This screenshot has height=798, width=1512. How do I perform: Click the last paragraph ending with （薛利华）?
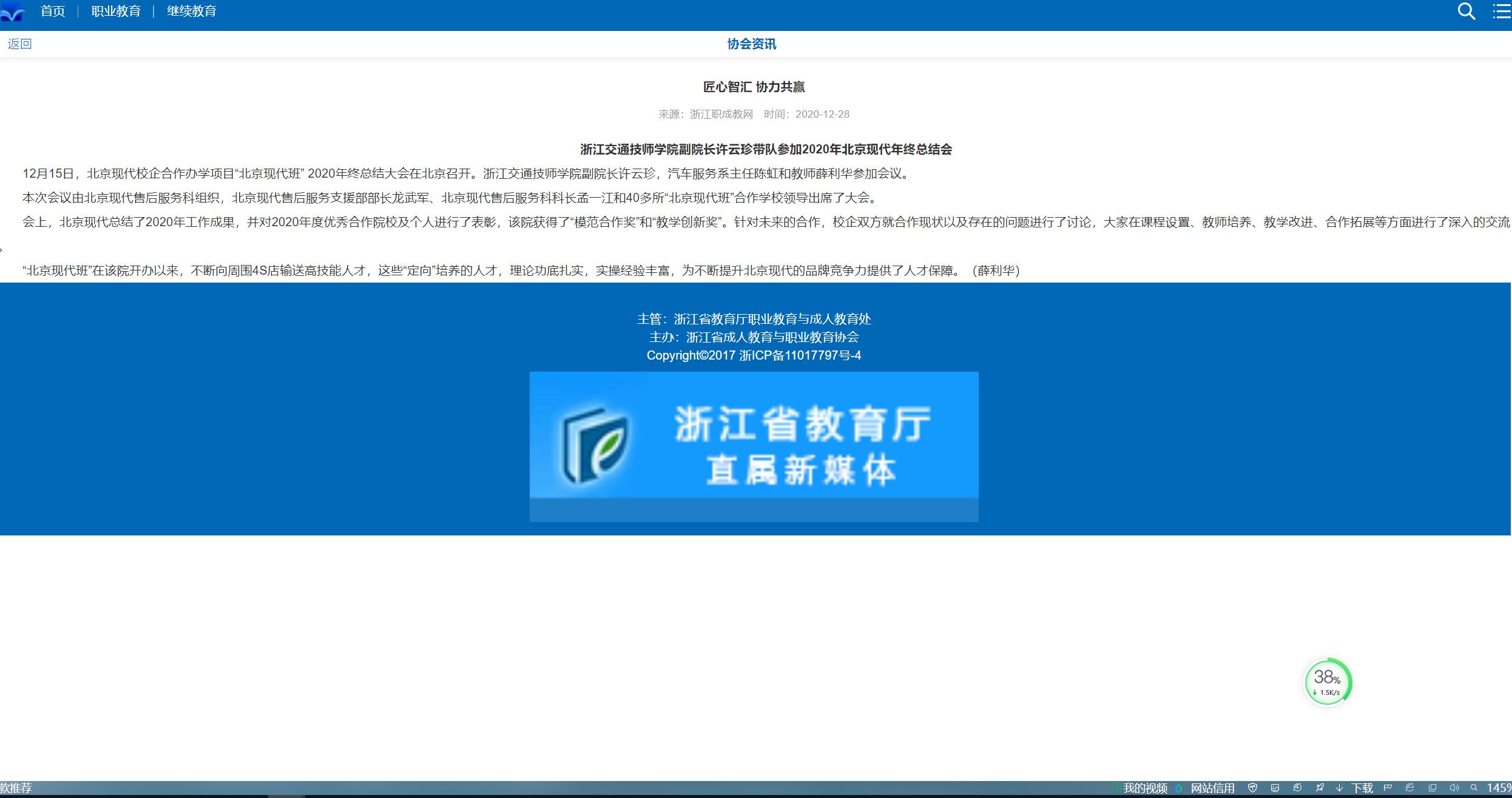pos(522,270)
